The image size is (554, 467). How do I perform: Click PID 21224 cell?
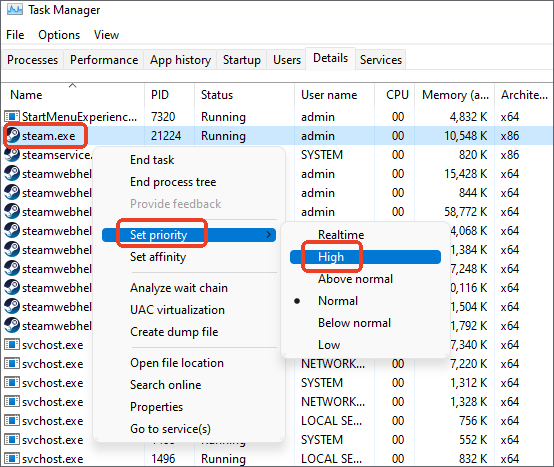(x=166, y=135)
